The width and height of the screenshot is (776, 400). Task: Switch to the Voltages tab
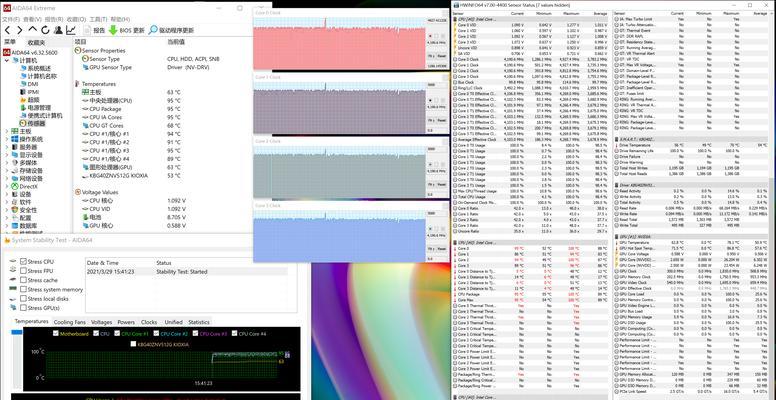(x=101, y=322)
